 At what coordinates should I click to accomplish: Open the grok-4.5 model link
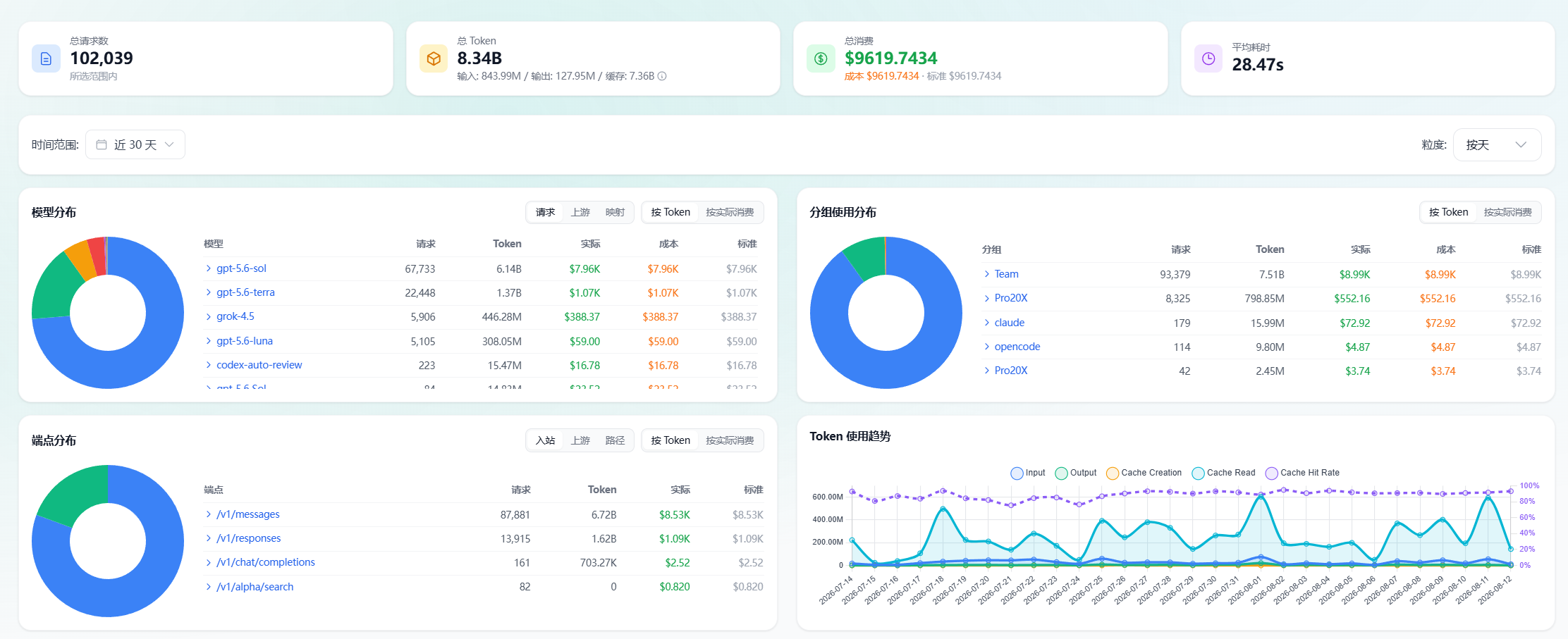coord(235,316)
